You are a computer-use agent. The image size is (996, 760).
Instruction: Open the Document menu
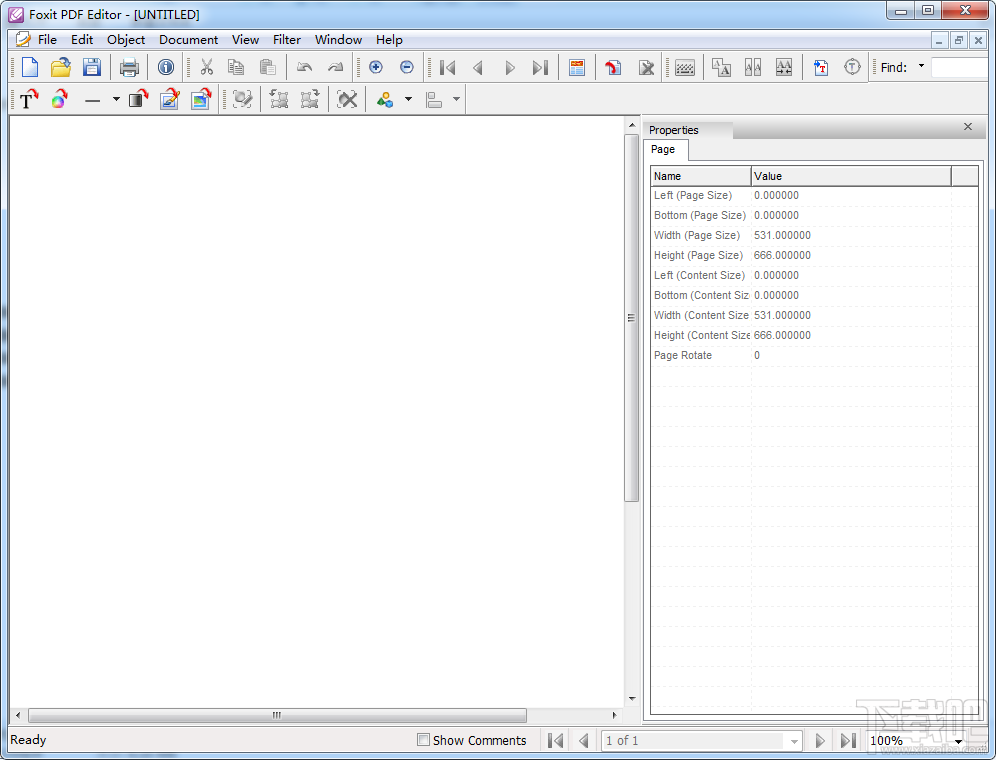coord(188,40)
